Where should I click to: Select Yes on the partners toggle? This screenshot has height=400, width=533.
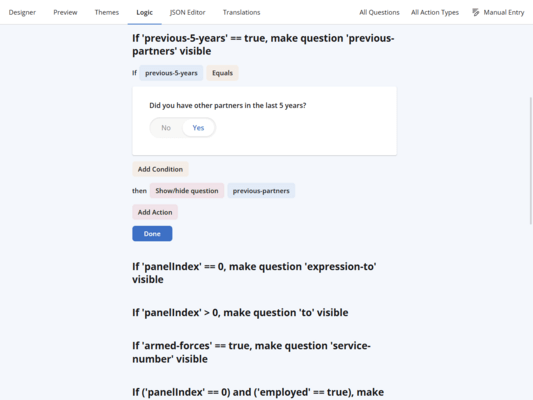(198, 128)
